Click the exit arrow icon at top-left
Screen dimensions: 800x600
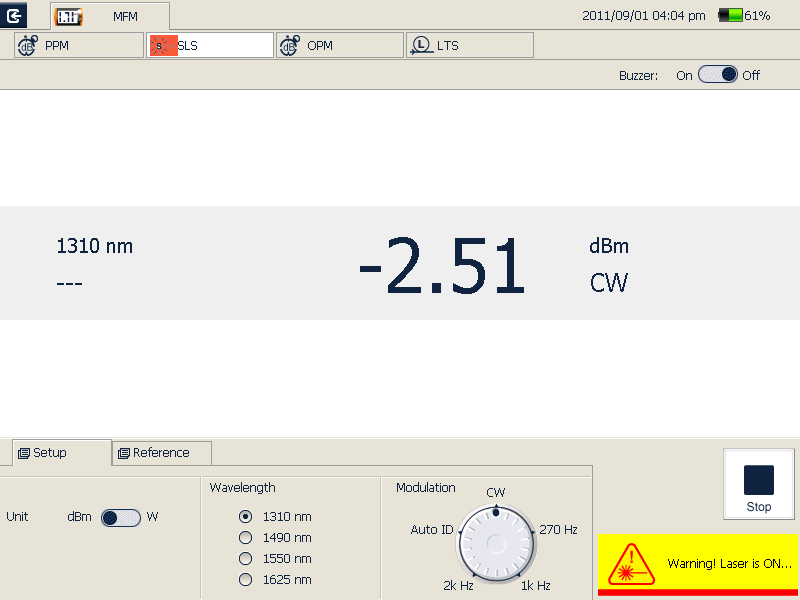point(15,15)
